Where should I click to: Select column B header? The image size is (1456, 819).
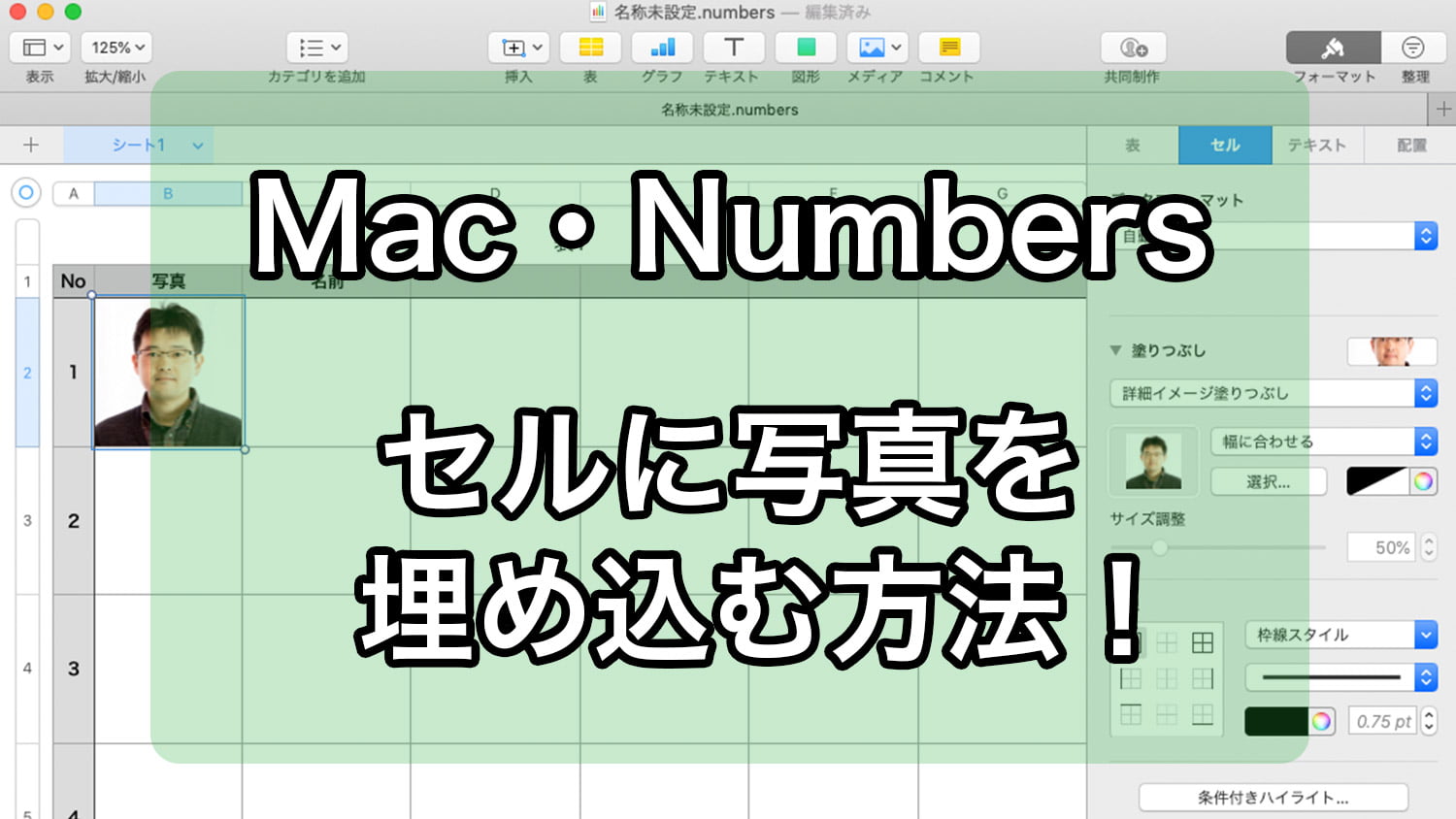pyautogui.click(x=168, y=193)
